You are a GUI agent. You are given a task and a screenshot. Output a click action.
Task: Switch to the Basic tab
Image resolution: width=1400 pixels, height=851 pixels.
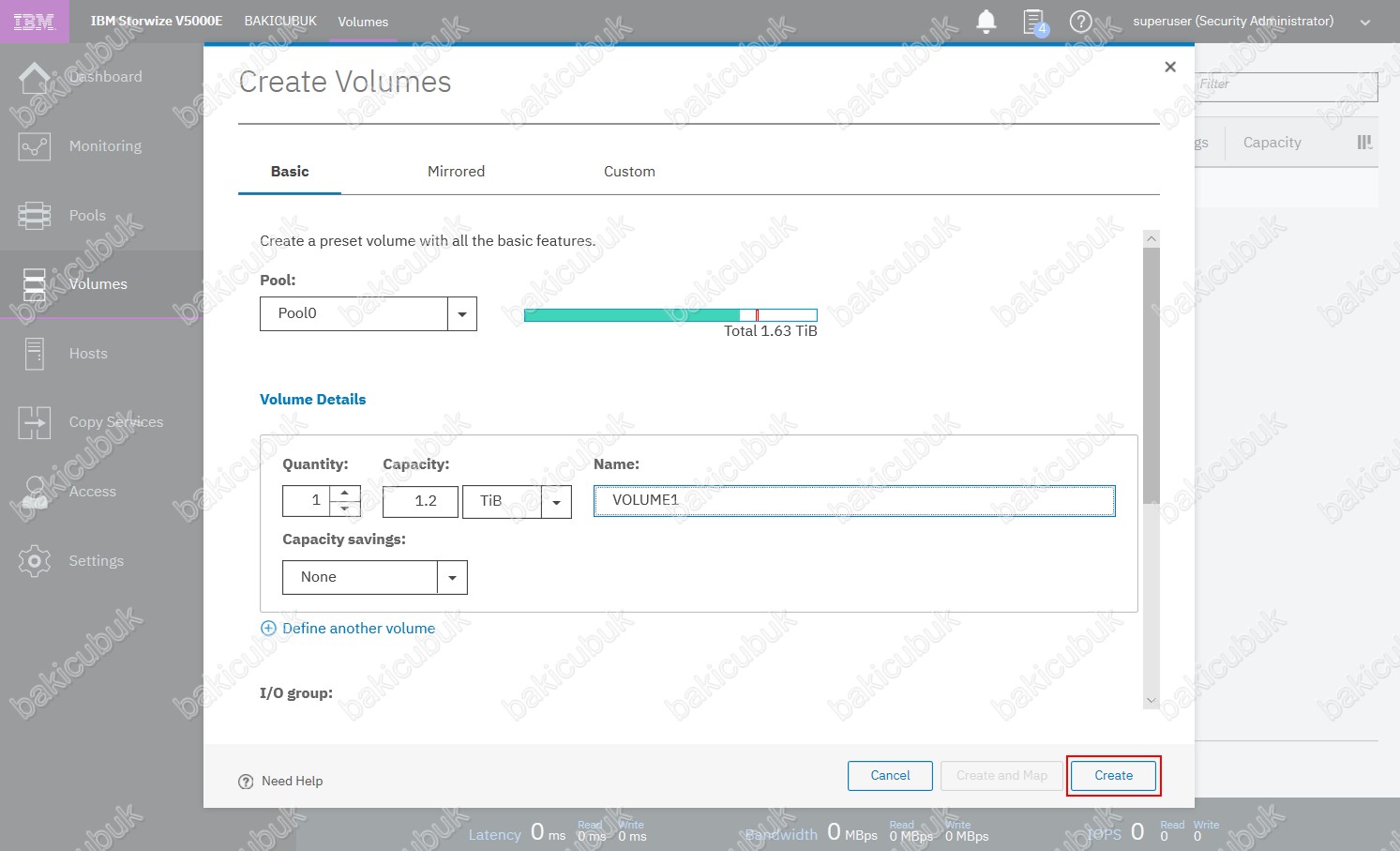tap(290, 172)
